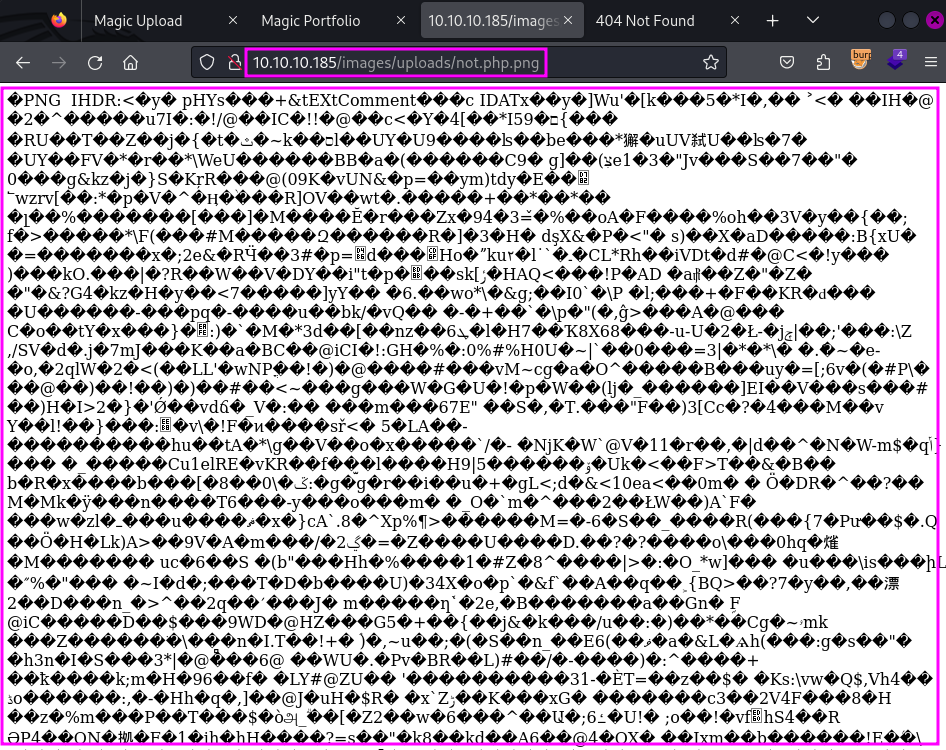The width and height of the screenshot is (946, 750).
Task: Open a new tab with plus button
Action: coord(772,21)
